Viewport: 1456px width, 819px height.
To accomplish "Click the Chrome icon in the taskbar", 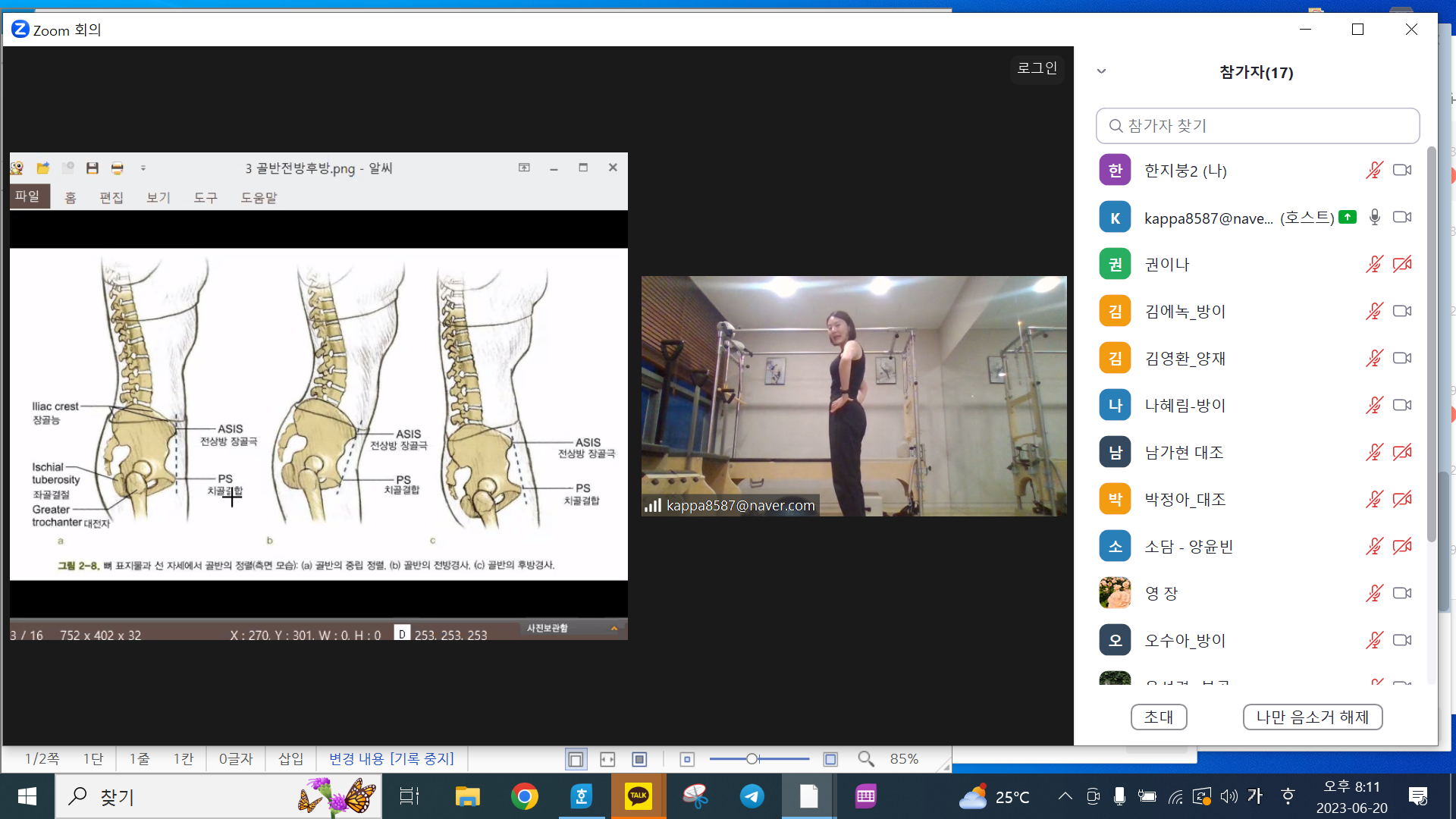I will pos(524,796).
